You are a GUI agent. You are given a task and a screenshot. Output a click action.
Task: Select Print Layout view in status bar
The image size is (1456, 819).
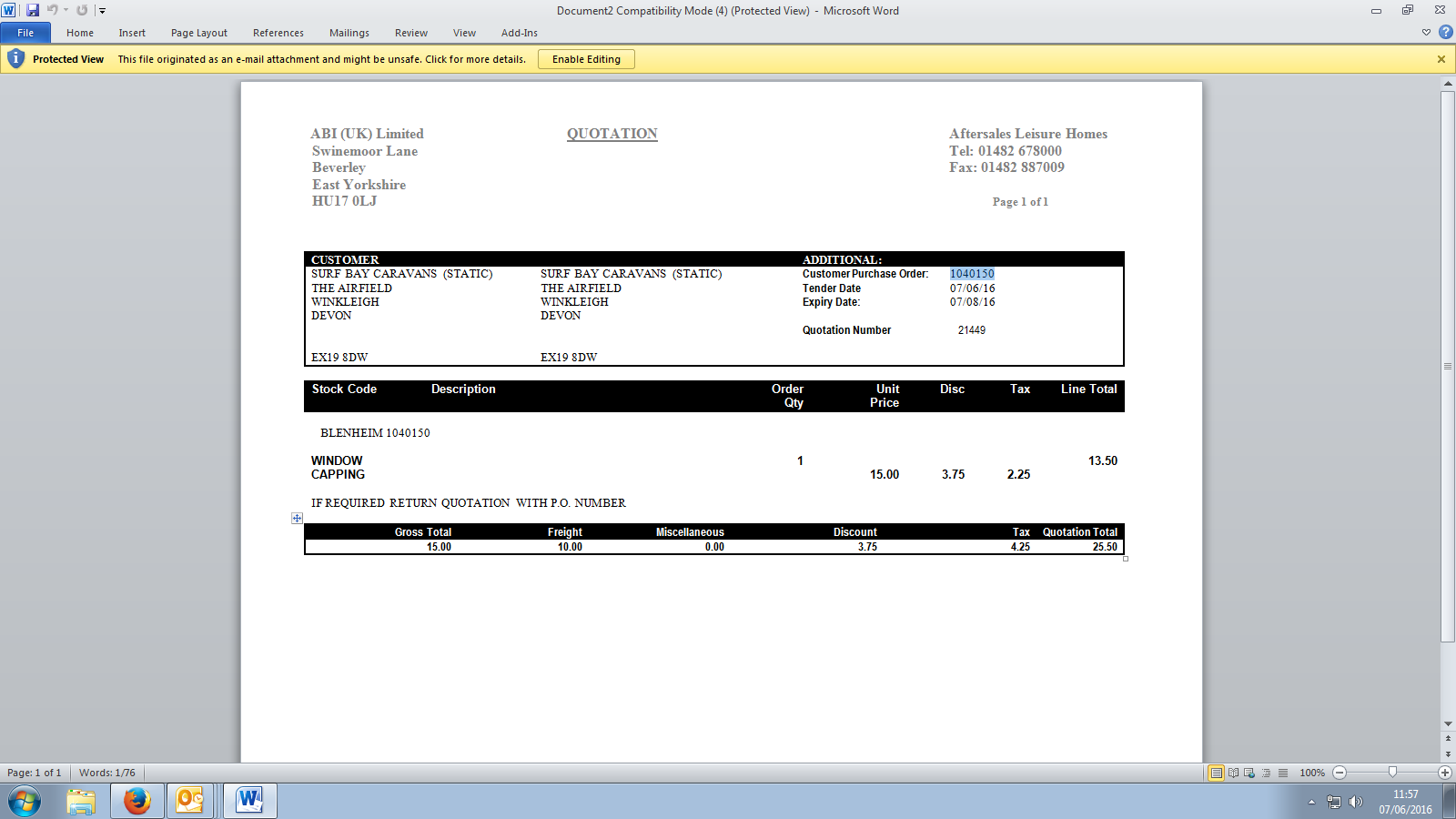pyautogui.click(x=1216, y=773)
